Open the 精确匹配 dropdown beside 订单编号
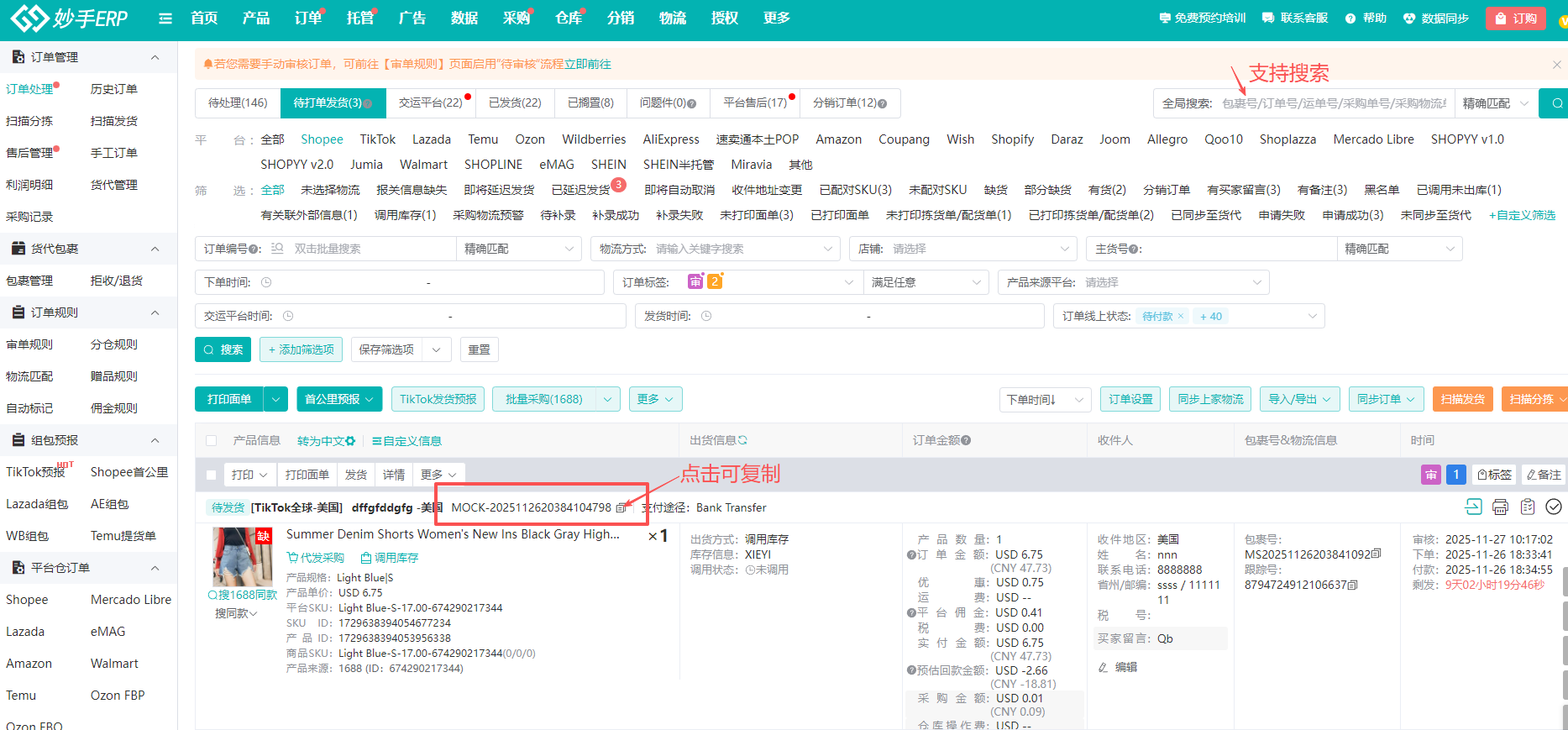This screenshot has width=1568, height=730. coord(519,249)
